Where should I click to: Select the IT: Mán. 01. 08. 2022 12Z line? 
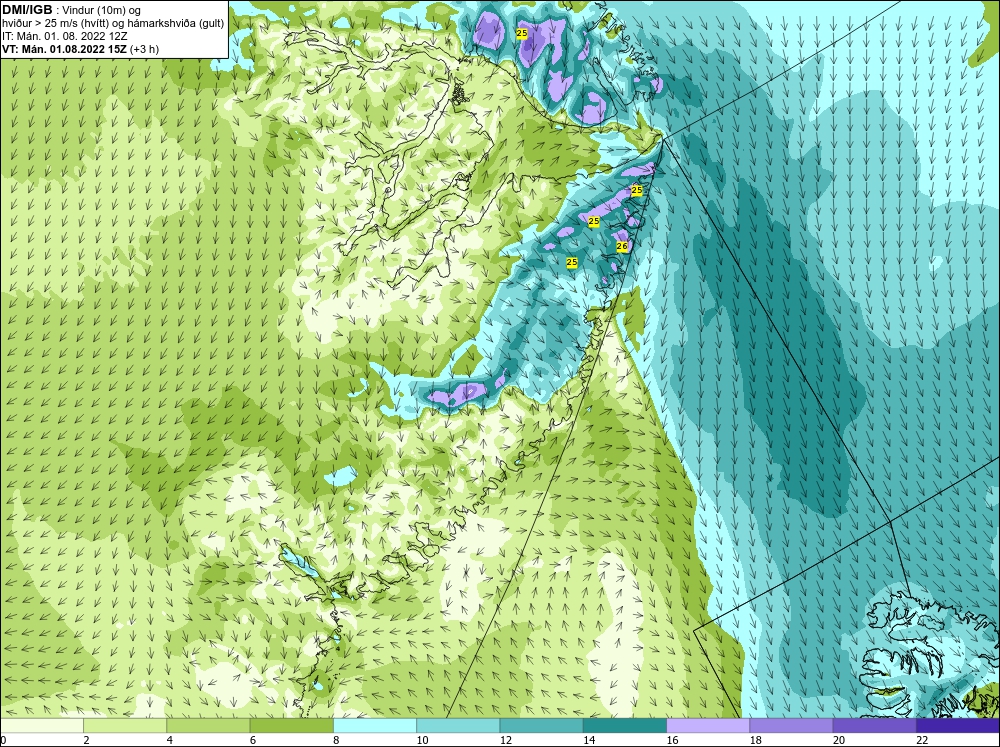[64, 36]
